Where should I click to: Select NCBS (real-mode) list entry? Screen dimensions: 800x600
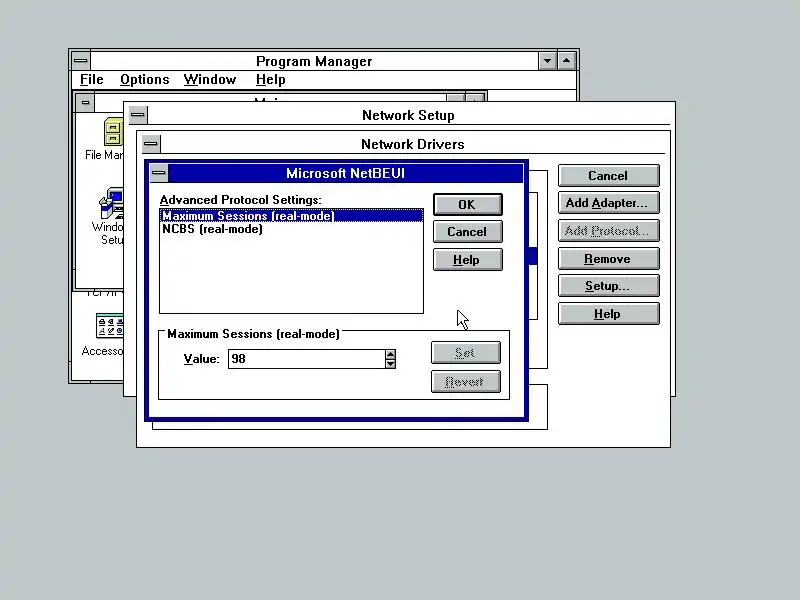[291, 229]
